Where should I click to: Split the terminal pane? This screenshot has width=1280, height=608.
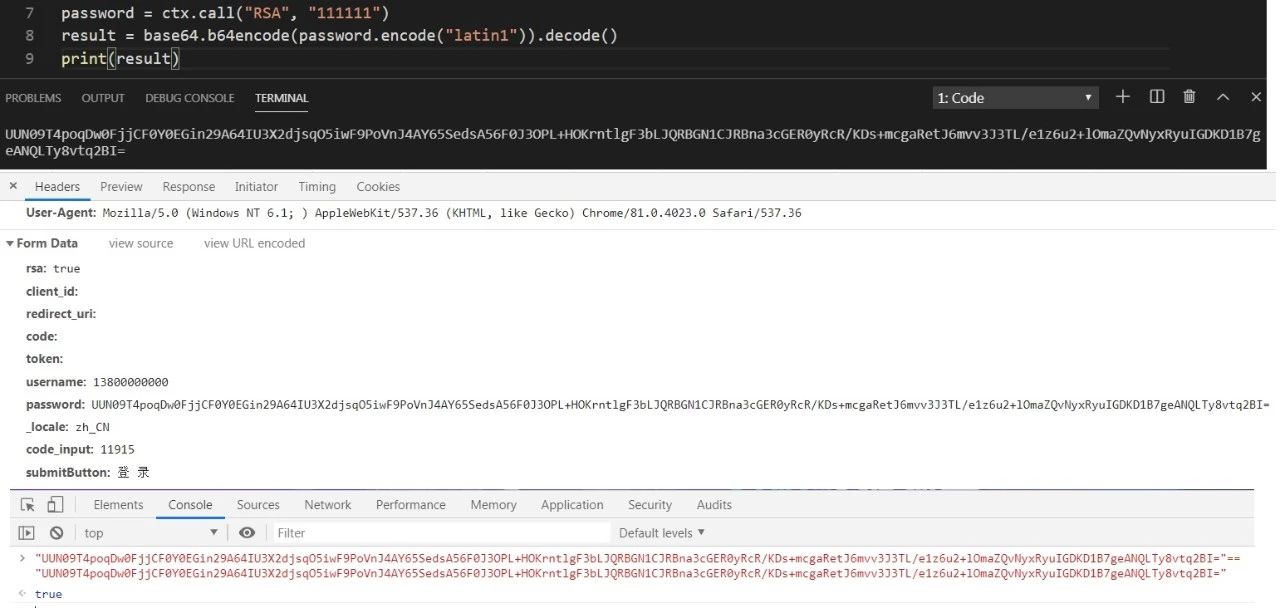[x=1157, y=97]
